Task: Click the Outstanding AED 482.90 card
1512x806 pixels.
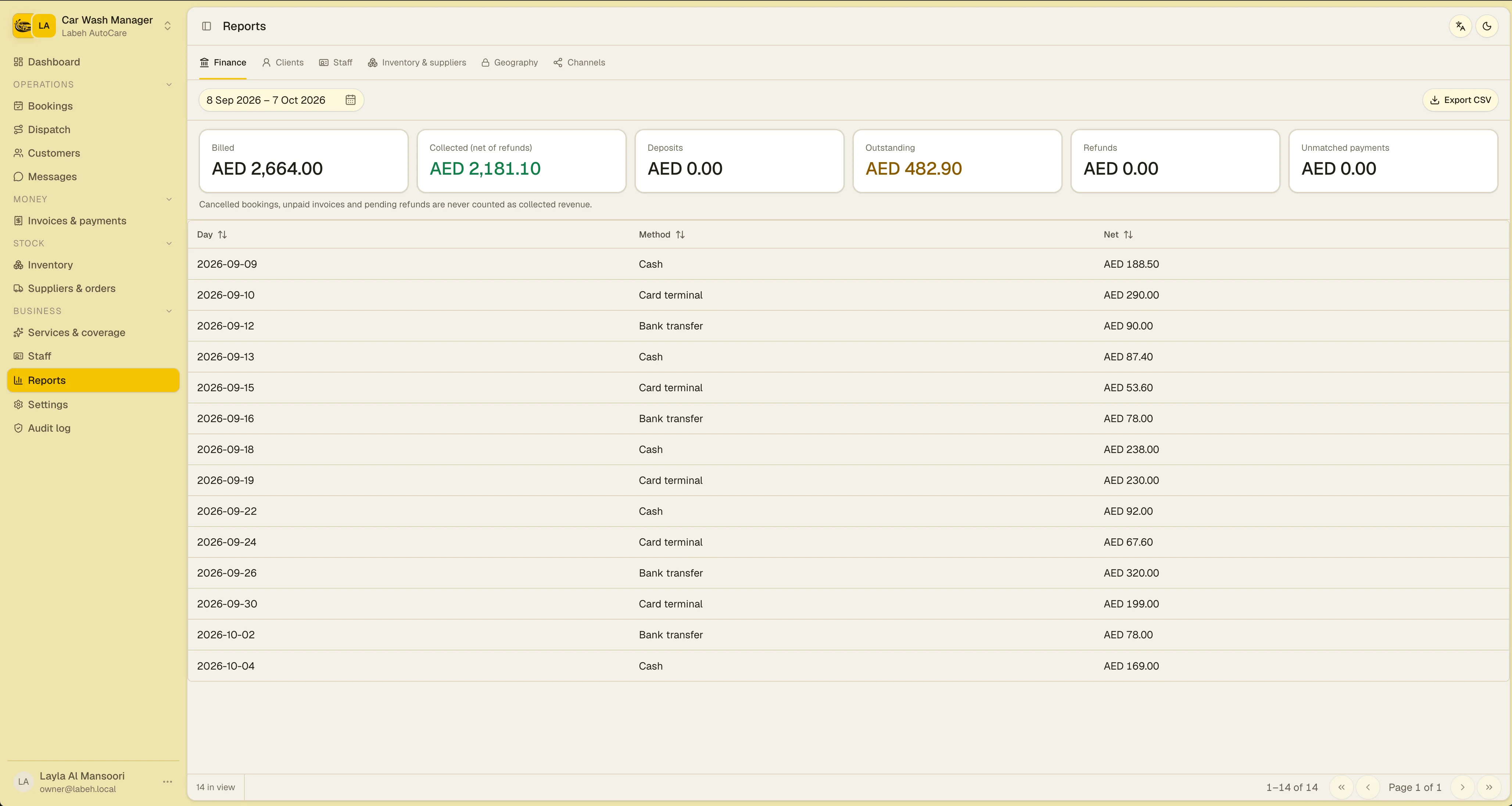Action: [x=957, y=161]
